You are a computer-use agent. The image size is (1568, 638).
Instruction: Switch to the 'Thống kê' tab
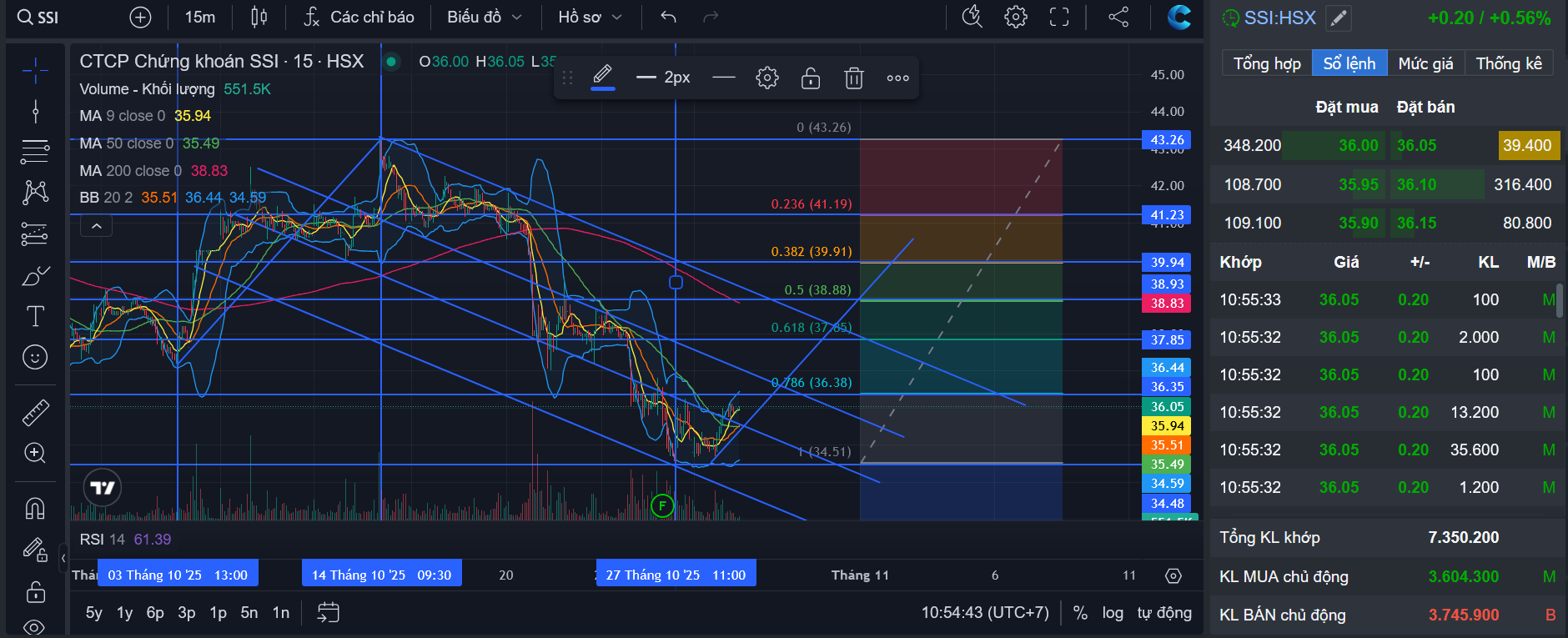coord(1509,63)
